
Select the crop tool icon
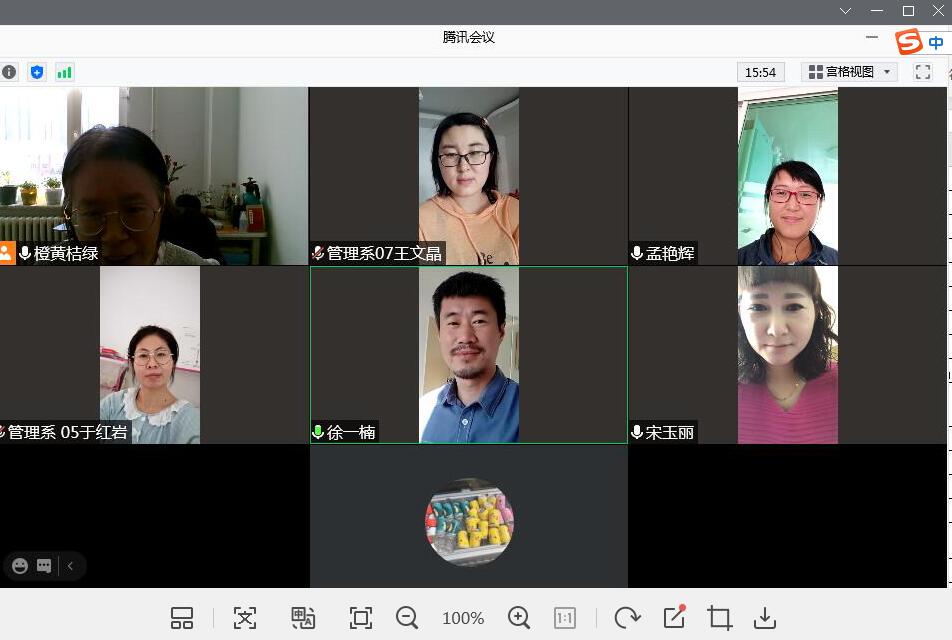pyautogui.click(x=719, y=618)
